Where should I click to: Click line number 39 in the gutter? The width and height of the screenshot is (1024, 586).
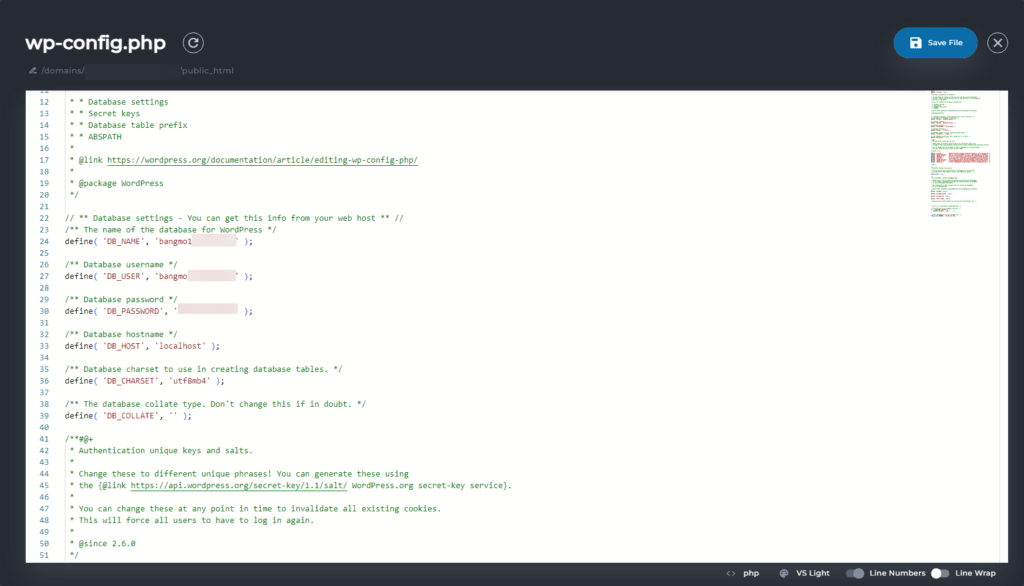click(x=44, y=415)
